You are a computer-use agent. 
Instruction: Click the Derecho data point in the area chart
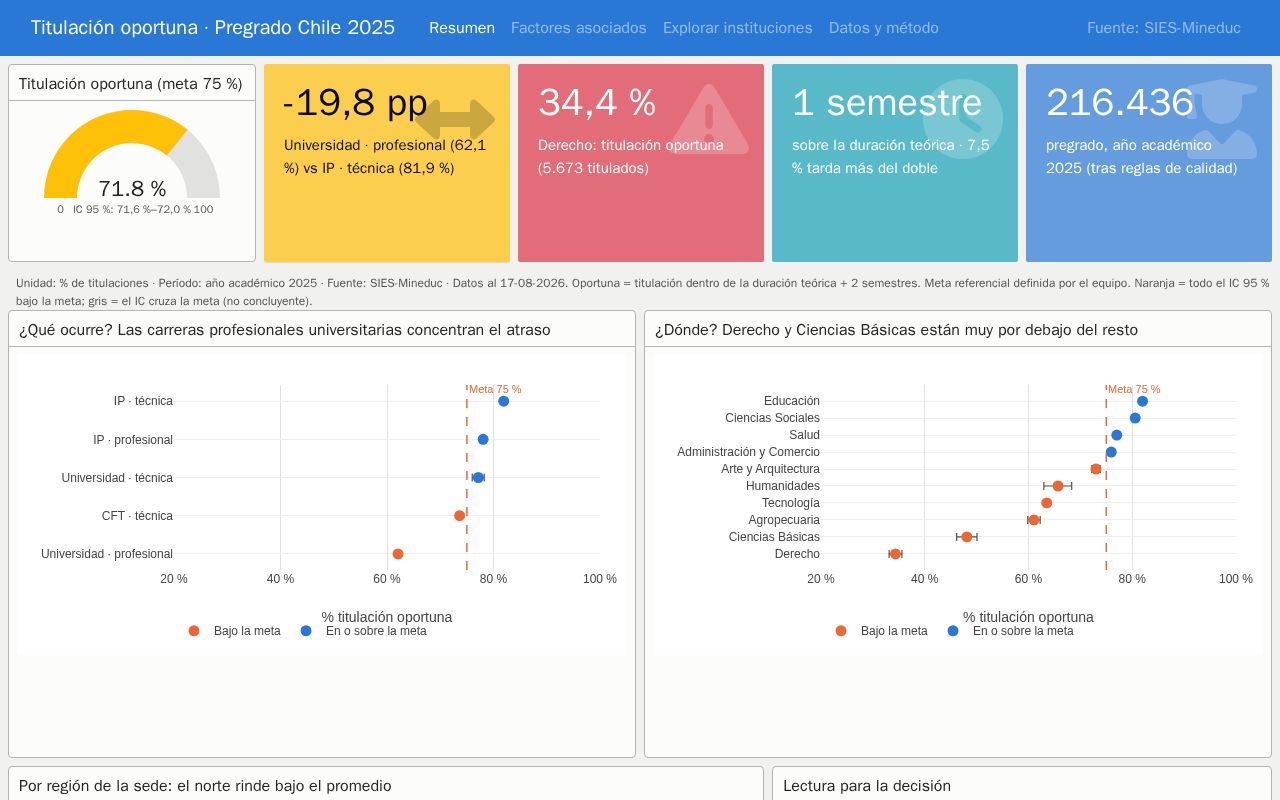coord(895,554)
